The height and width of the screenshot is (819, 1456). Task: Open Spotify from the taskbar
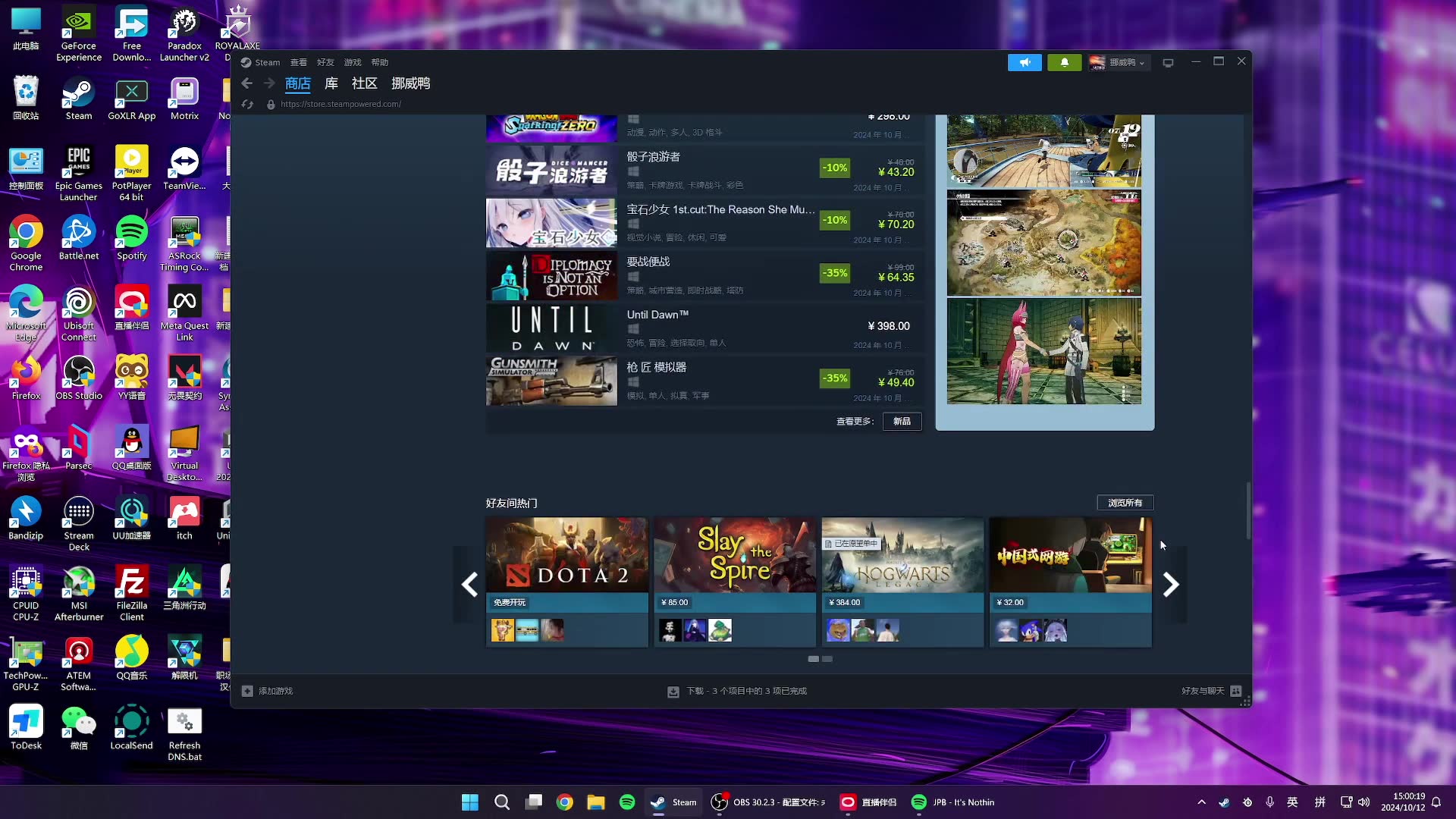(627, 802)
